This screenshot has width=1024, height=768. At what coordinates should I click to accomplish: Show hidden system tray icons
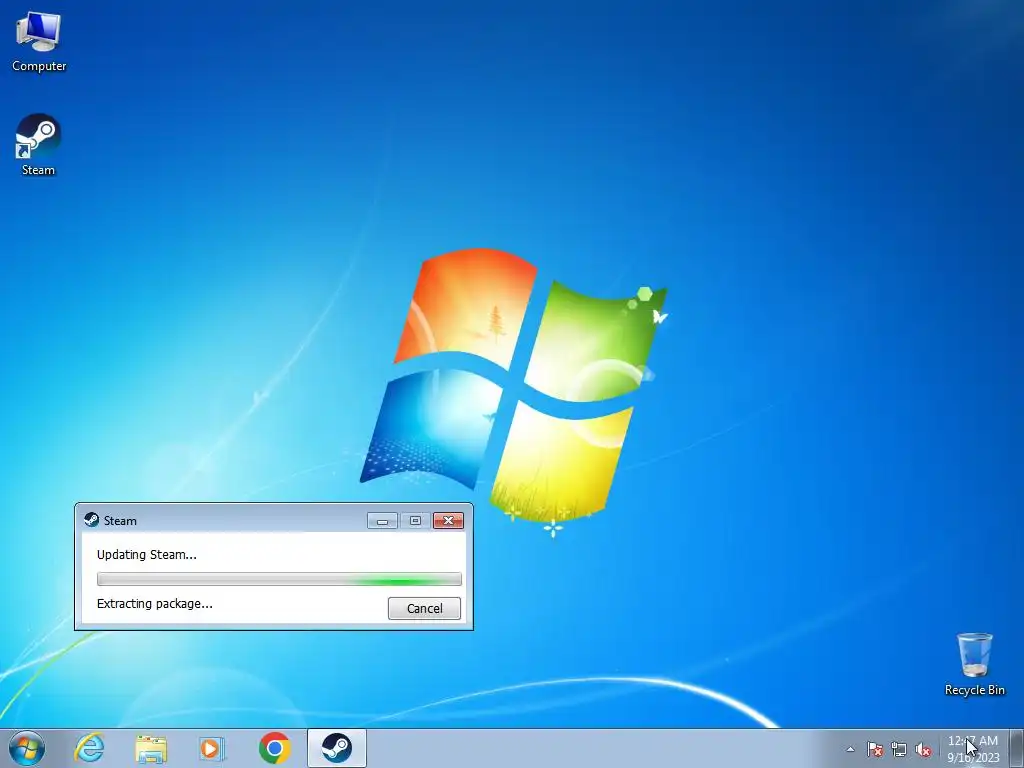[850, 749]
